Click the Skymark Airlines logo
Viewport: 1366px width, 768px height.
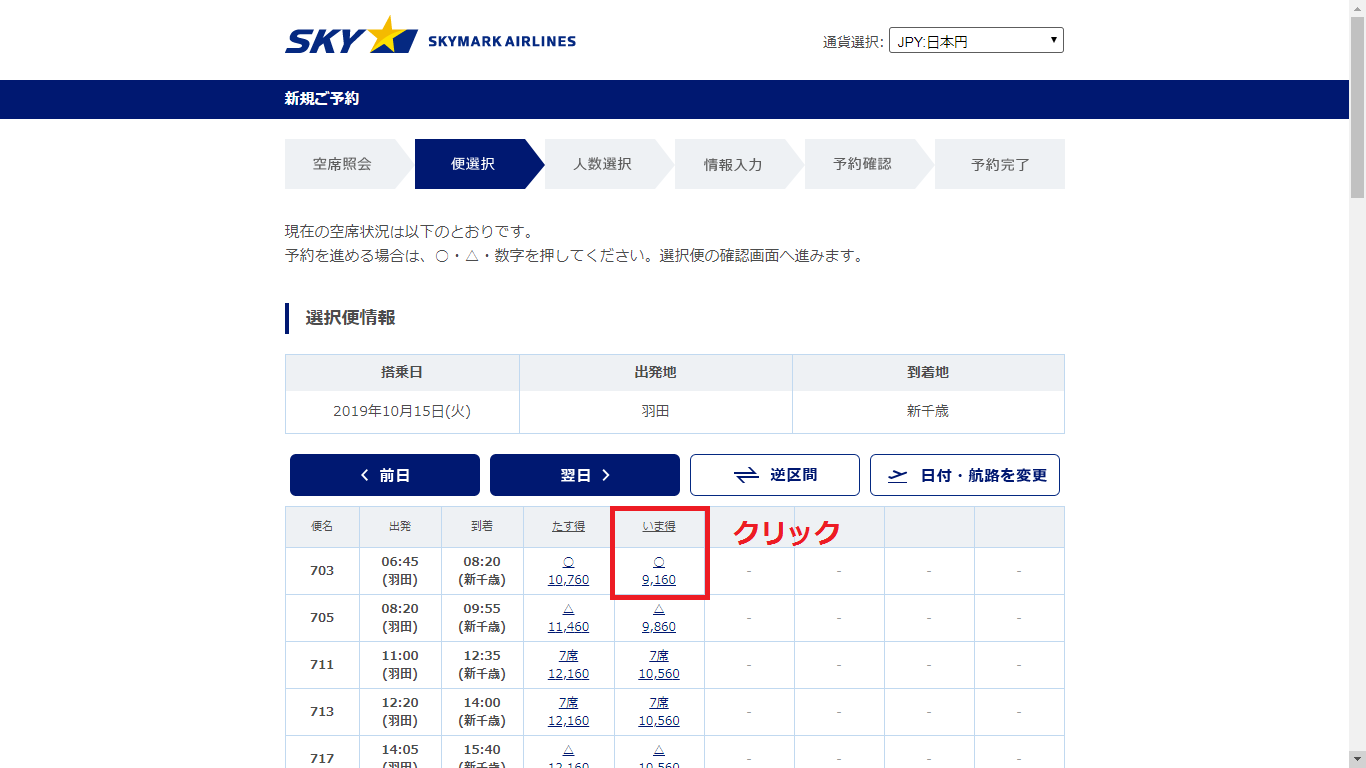(430, 40)
